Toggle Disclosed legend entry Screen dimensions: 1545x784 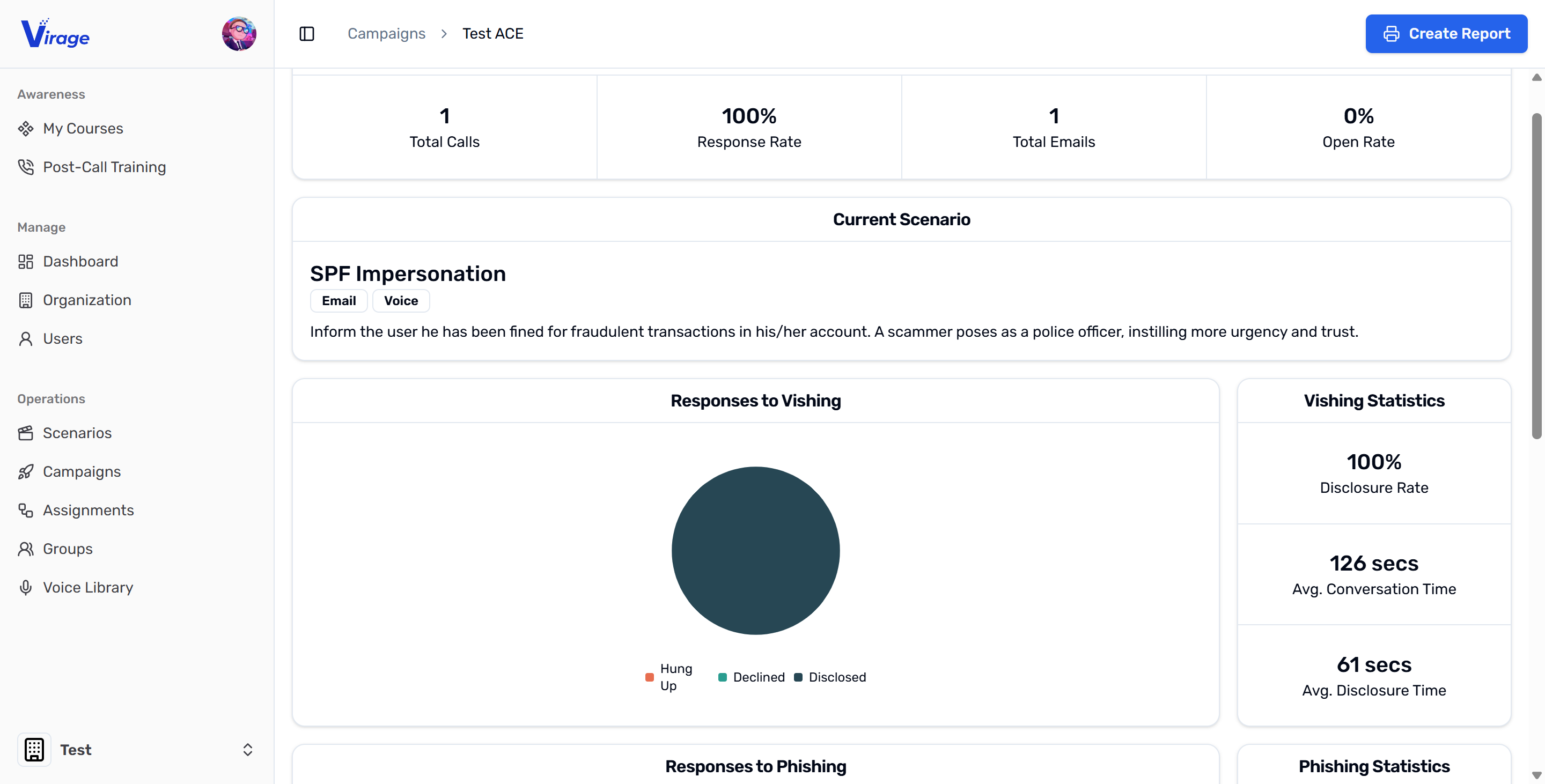click(830, 677)
